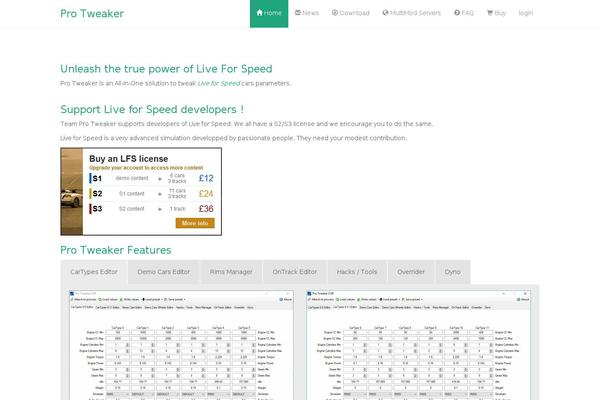Open the Dyno tab
Viewport: 600px width, 400px height.
click(453, 272)
